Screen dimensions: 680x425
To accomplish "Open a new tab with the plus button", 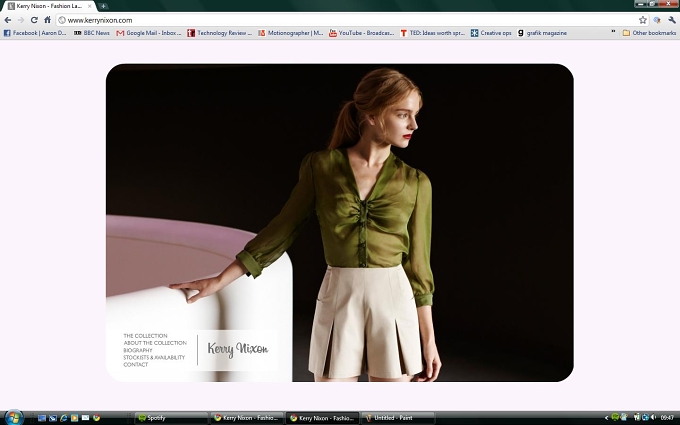I will point(103,6).
